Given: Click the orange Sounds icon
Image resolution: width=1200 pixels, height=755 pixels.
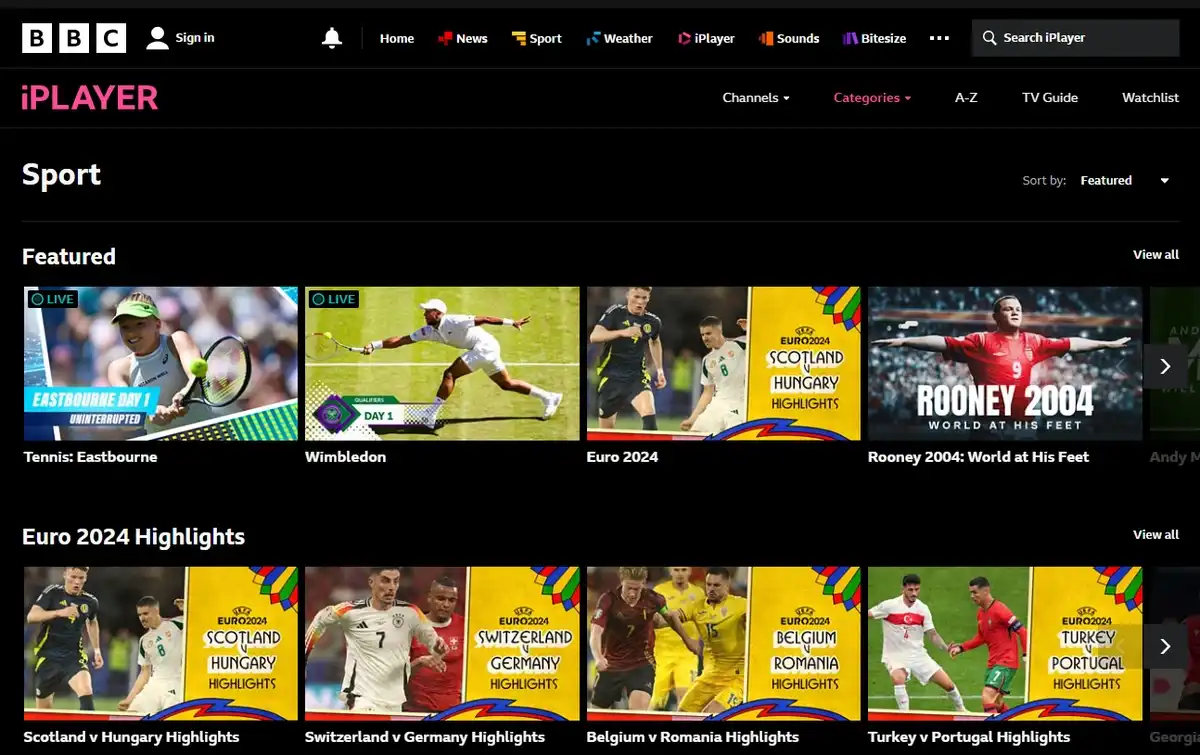Looking at the screenshot, I should click(766, 38).
